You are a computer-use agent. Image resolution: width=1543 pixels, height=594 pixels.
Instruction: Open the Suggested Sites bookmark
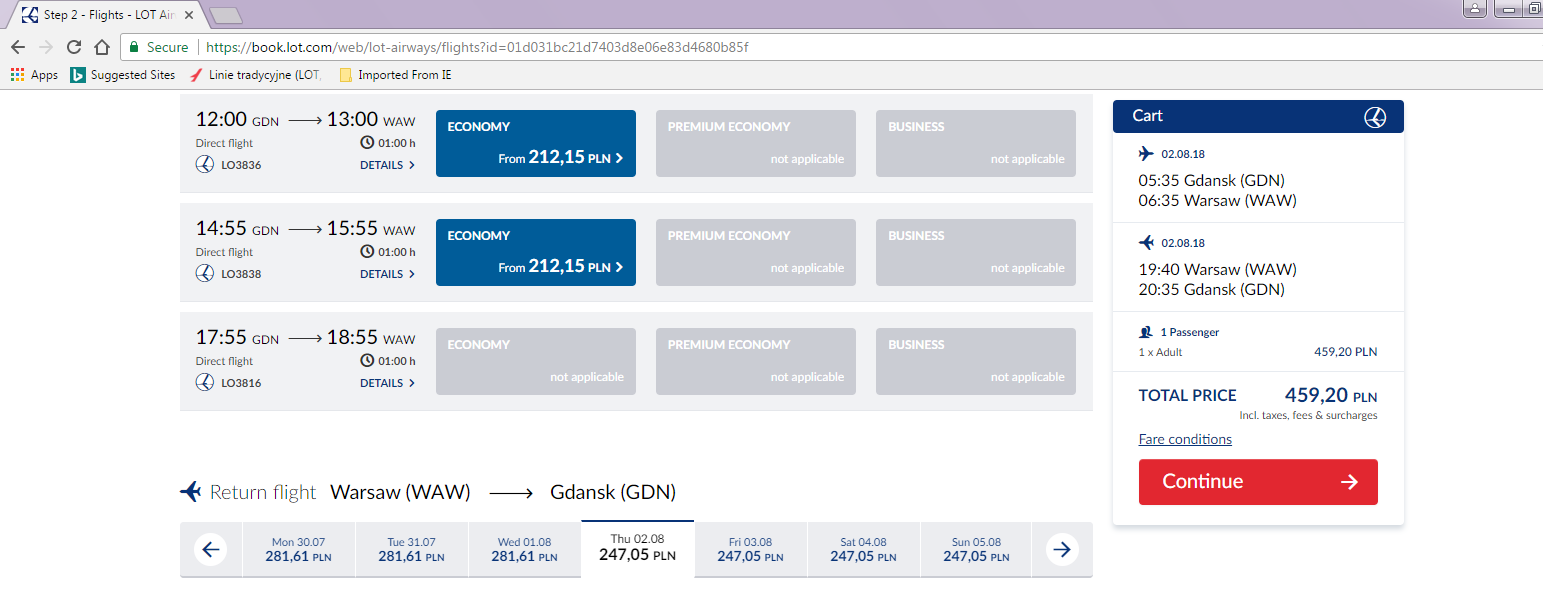(x=123, y=75)
